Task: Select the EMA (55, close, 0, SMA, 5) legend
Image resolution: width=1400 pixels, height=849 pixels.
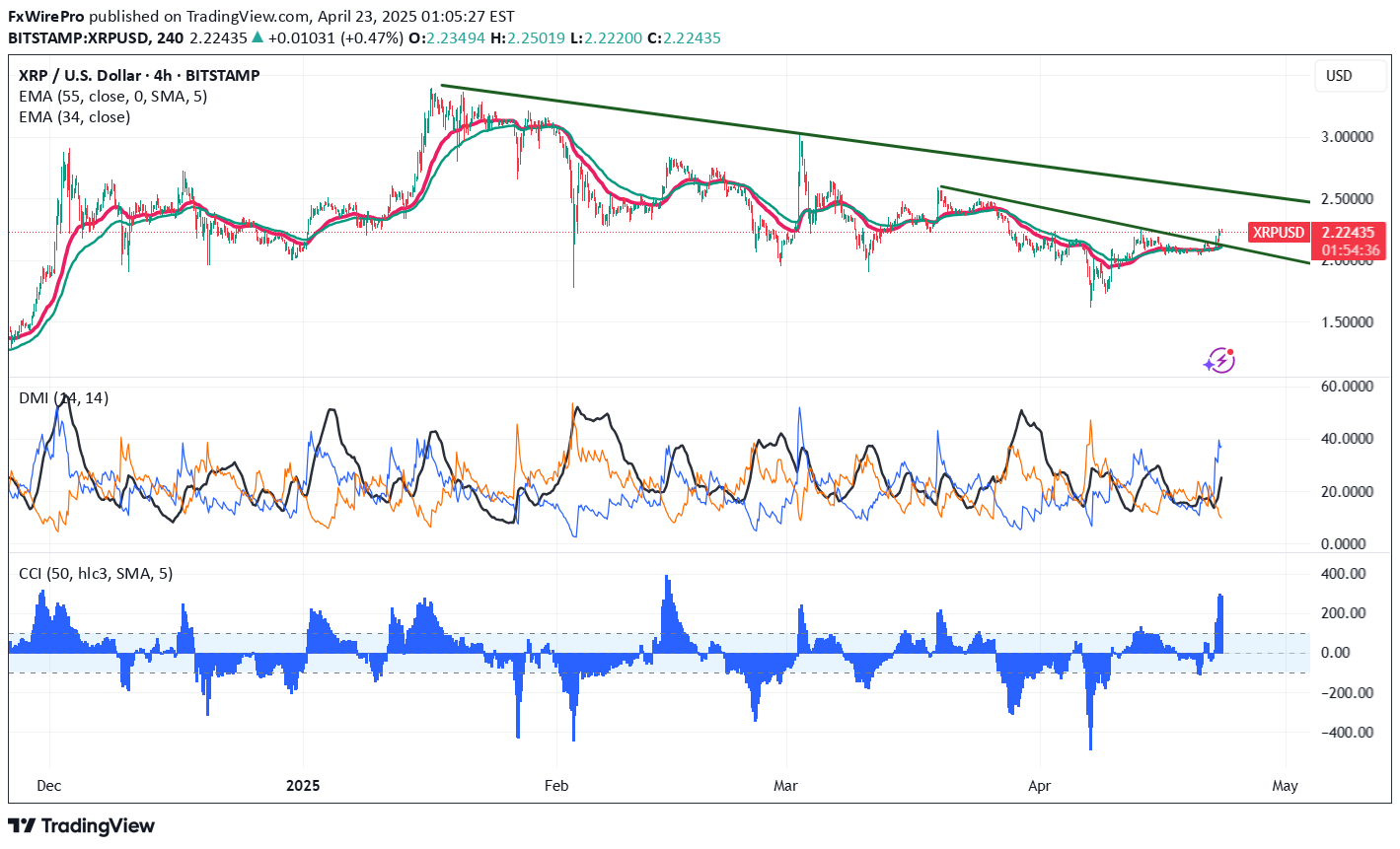Action: [x=112, y=96]
